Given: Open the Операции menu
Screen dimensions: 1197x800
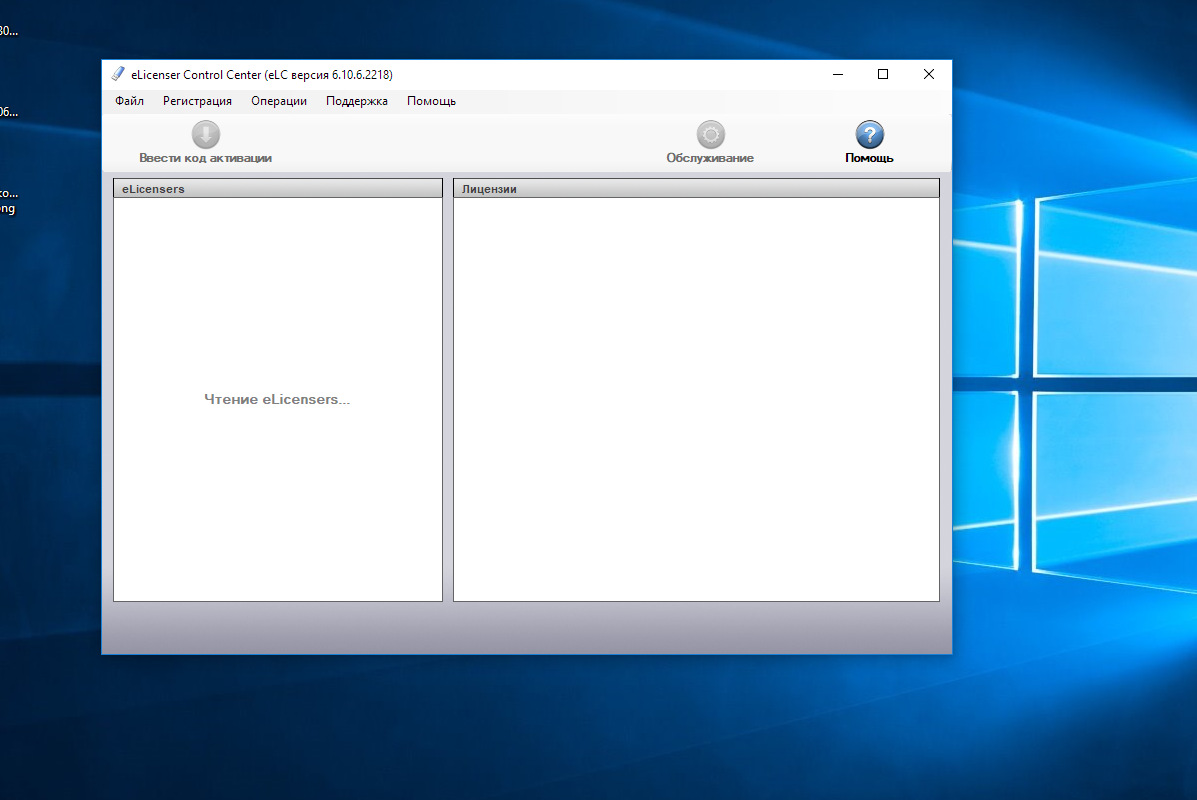Looking at the screenshot, I should [279, 101].
